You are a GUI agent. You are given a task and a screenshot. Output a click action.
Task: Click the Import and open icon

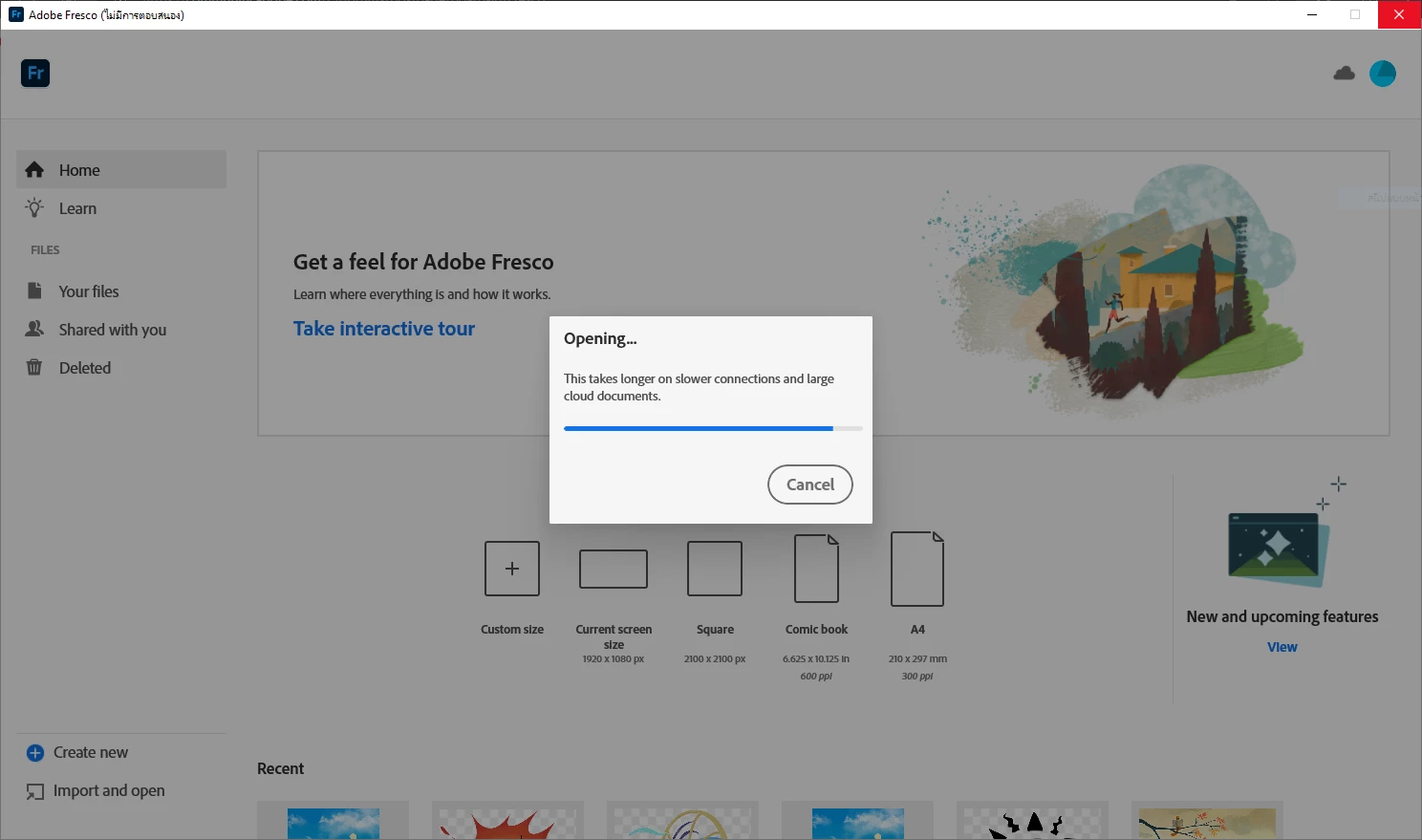[35, 791]
